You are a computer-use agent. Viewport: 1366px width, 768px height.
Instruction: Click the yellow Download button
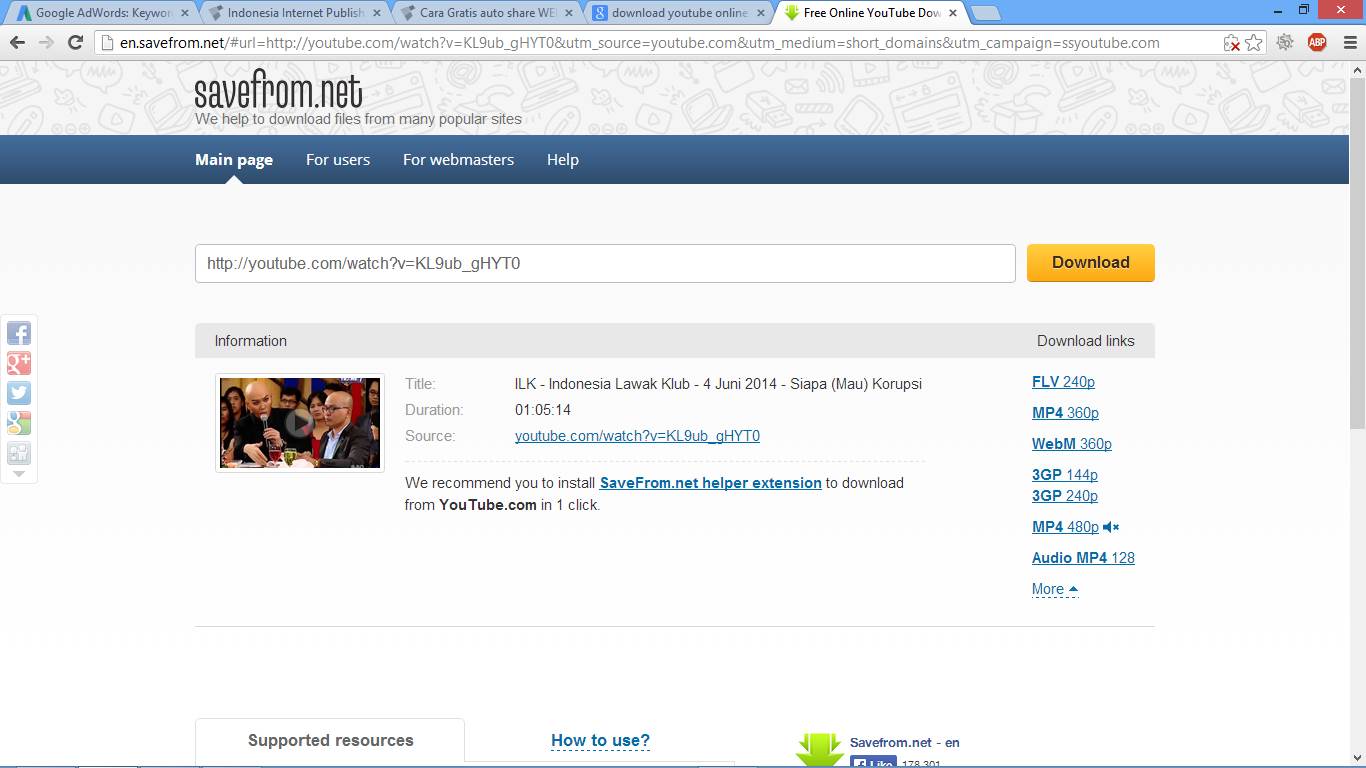click(x=1091, y=263)
